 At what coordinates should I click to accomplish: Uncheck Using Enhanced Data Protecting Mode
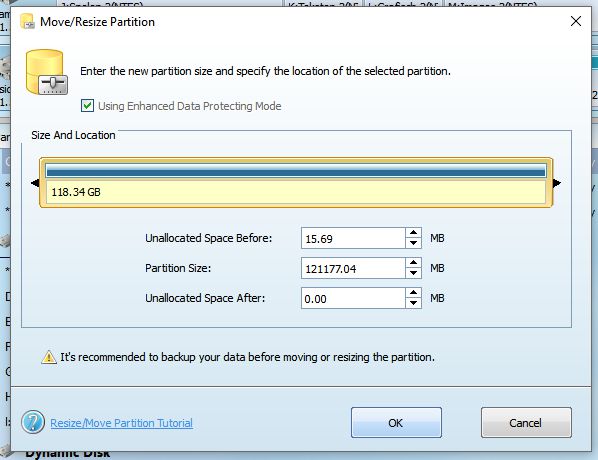[x=87, y=106]
